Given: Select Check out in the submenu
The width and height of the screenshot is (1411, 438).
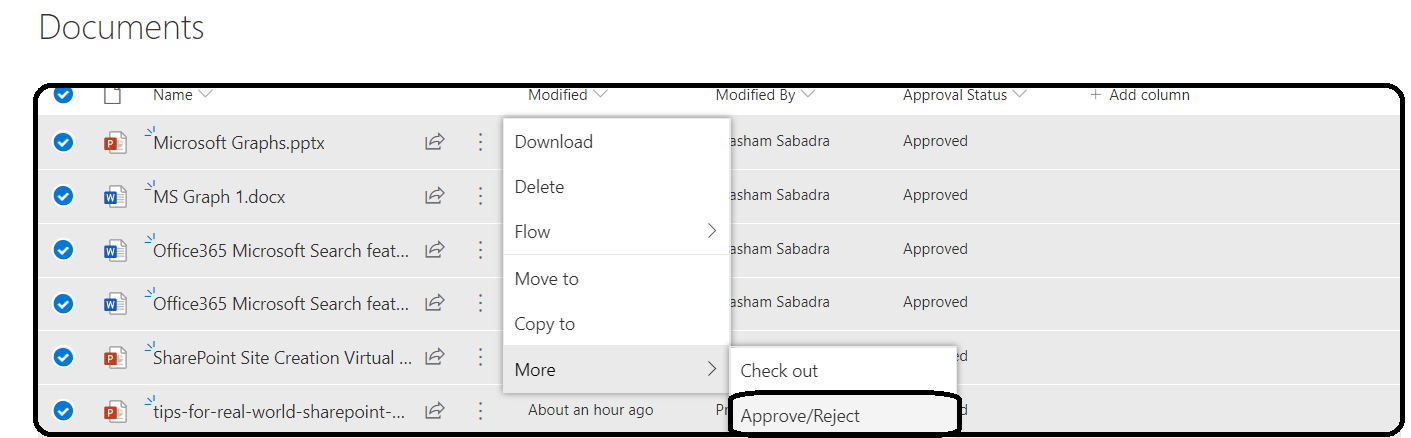Looking at the screenshot, I should [x=843, y=370].
